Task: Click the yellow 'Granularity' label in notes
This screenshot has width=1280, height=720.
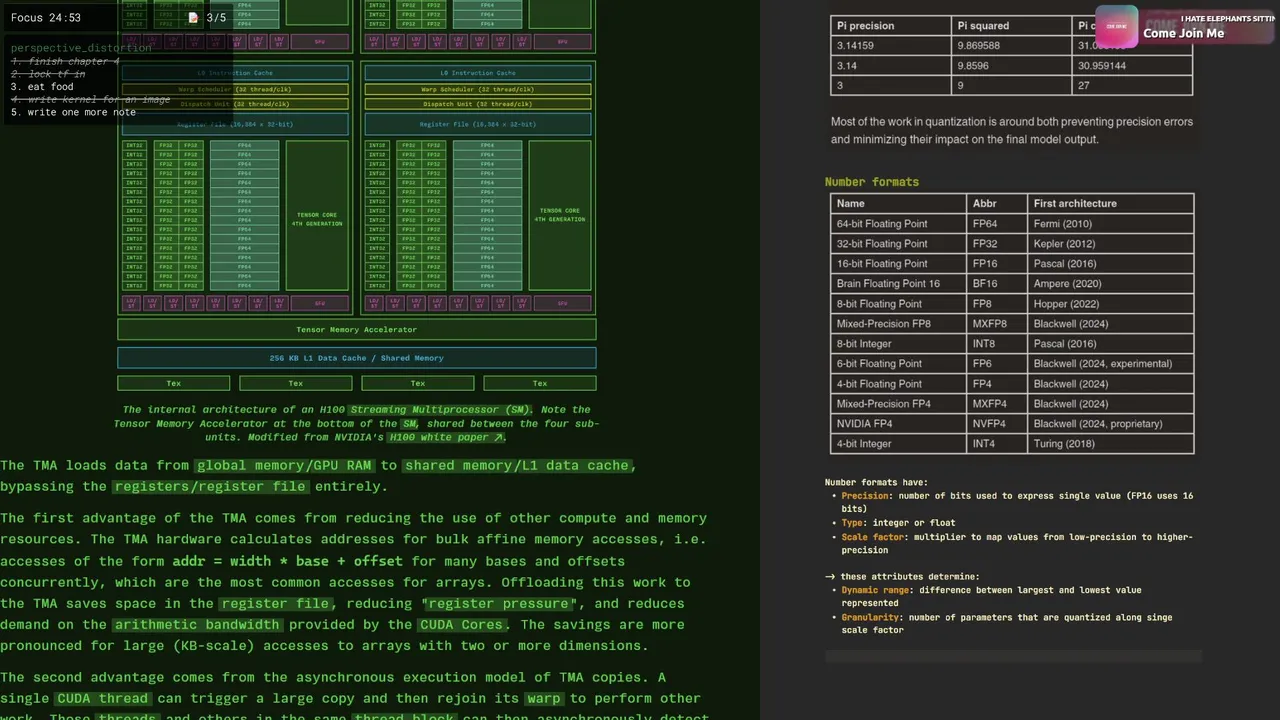Action: (871, 617)
